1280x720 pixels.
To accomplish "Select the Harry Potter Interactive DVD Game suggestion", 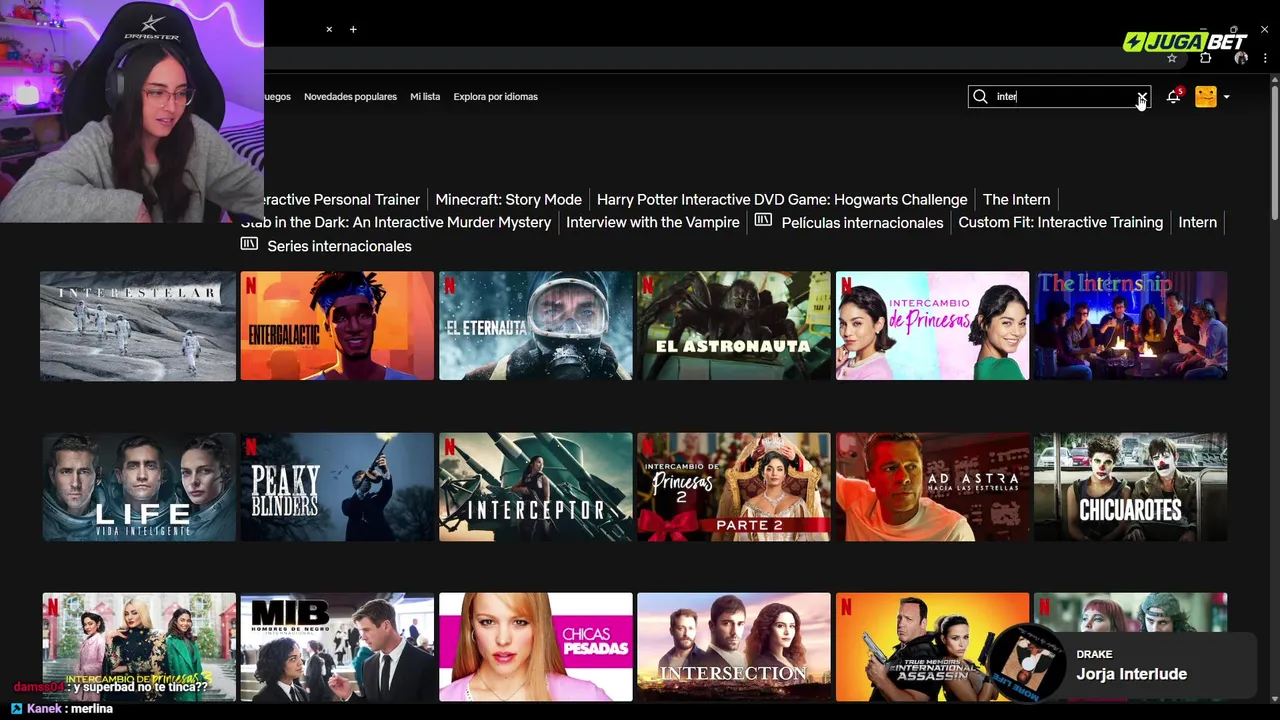I will click(782, 199).
